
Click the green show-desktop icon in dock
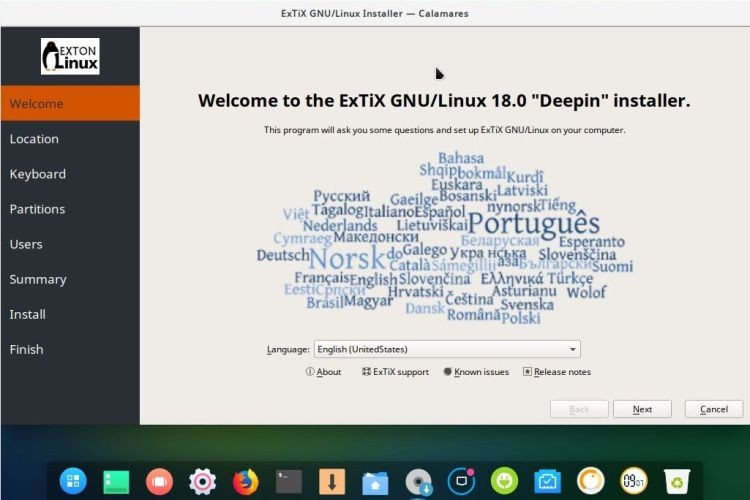[x=116, y=481]
